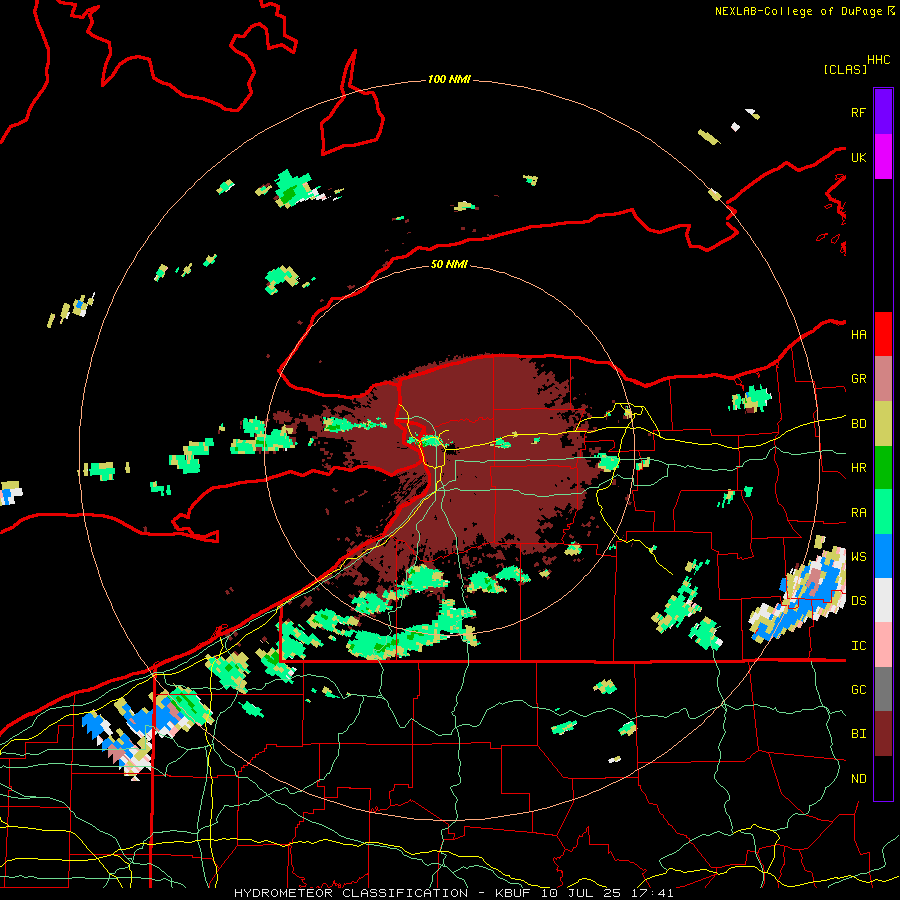Click the GR legend label
This screenshot has height=900, width=900.
point(858,379)
